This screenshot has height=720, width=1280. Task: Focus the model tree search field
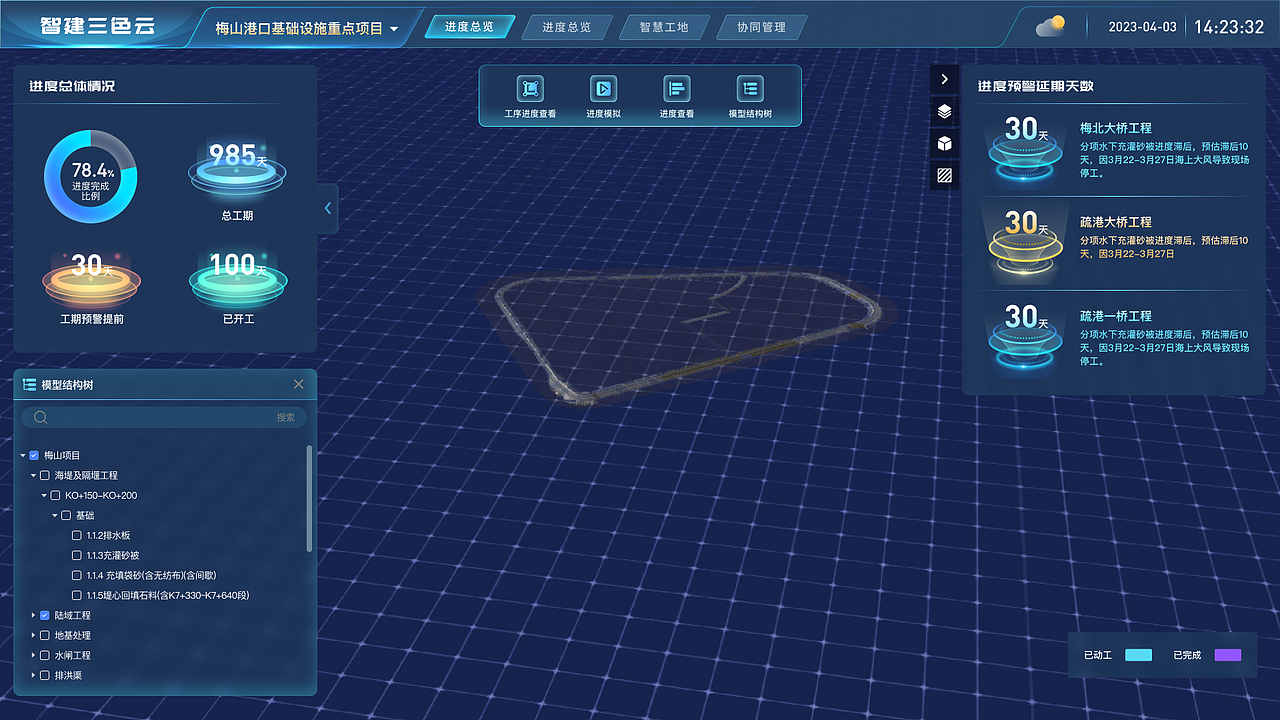click(x=165, y=417)
